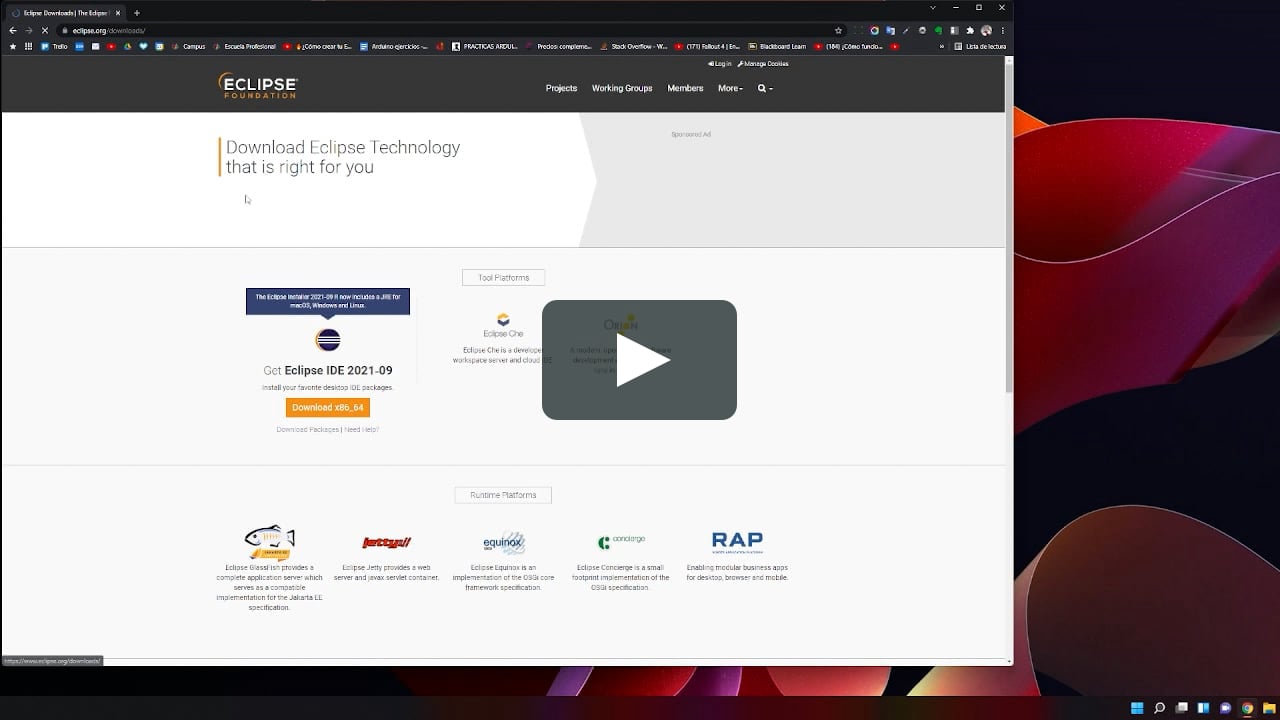Click the Equinox logo
This screenshot has height=720, width=1280.
503,543
